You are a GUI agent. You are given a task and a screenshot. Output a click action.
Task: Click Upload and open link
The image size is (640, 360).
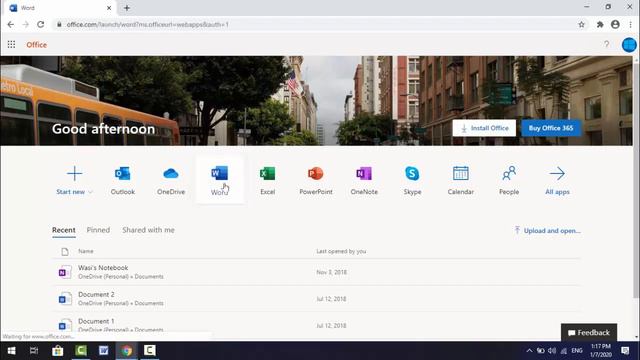pyautogui.click(x=547, y=231)
